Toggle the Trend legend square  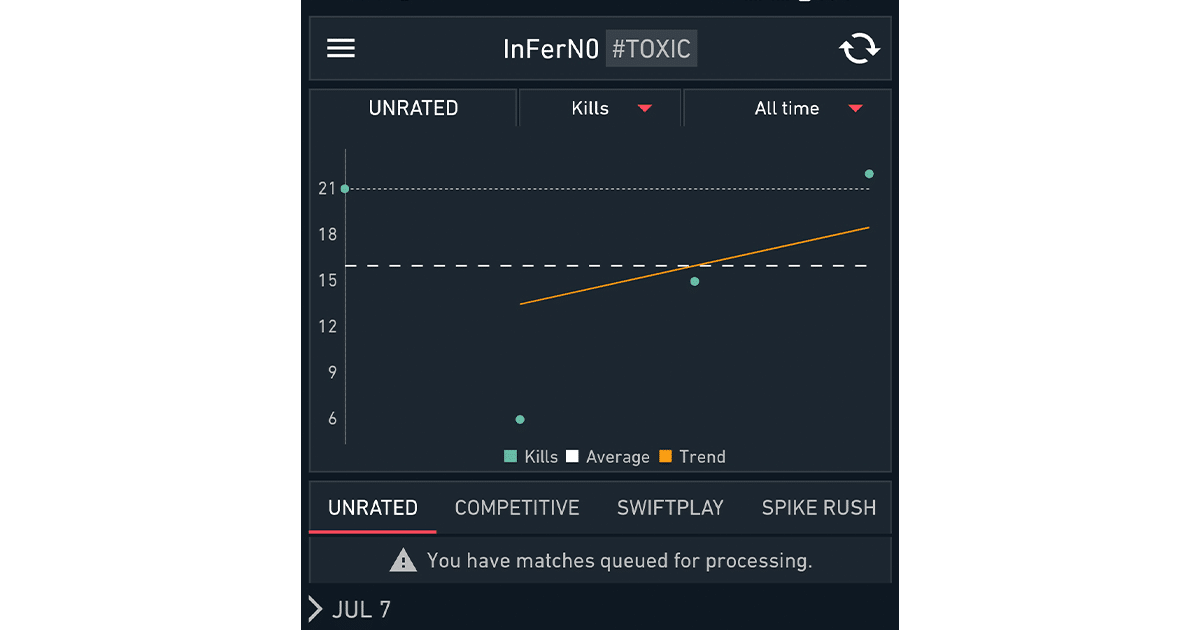coord(665,457)
